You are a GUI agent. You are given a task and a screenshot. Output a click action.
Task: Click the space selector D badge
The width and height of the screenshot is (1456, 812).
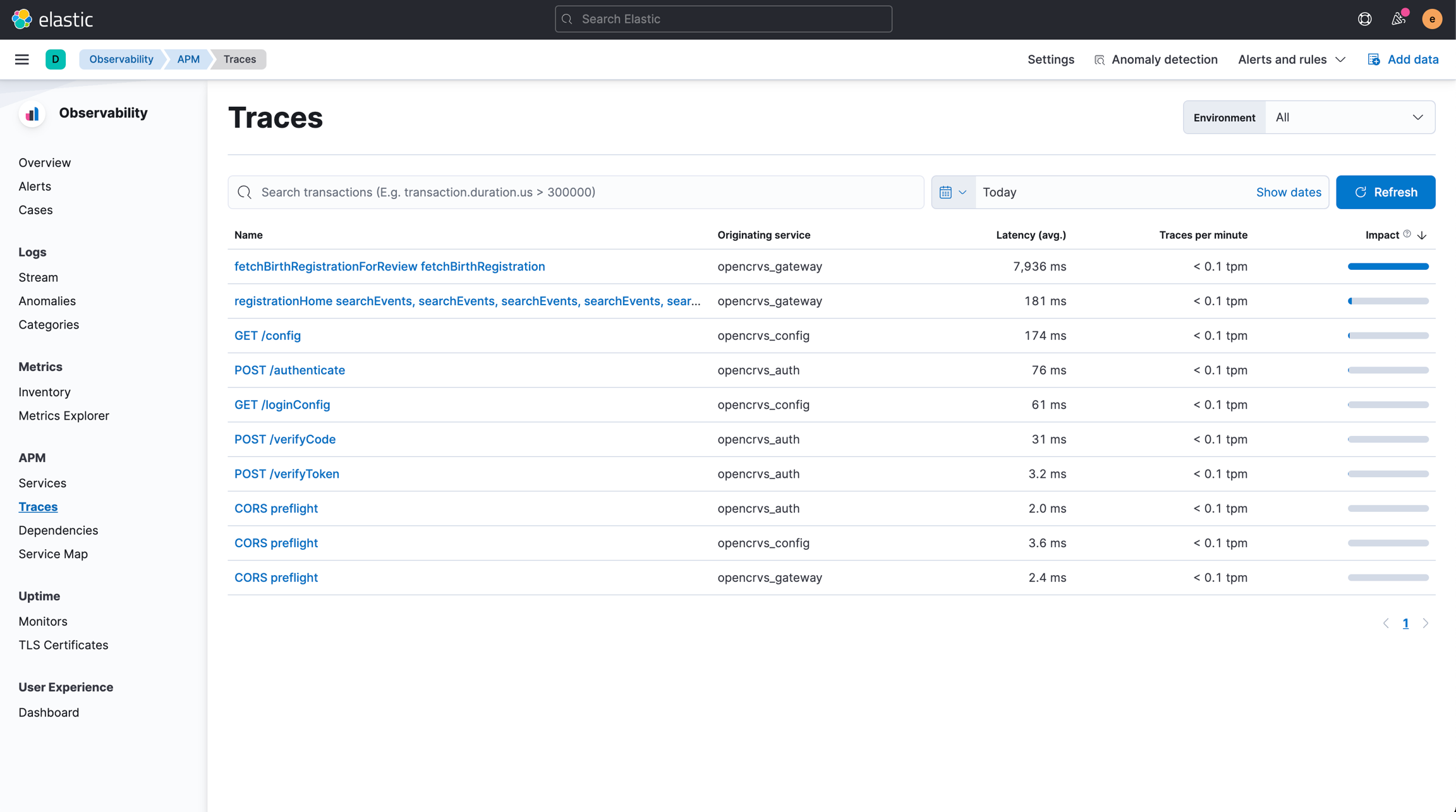tap(56, 59)
